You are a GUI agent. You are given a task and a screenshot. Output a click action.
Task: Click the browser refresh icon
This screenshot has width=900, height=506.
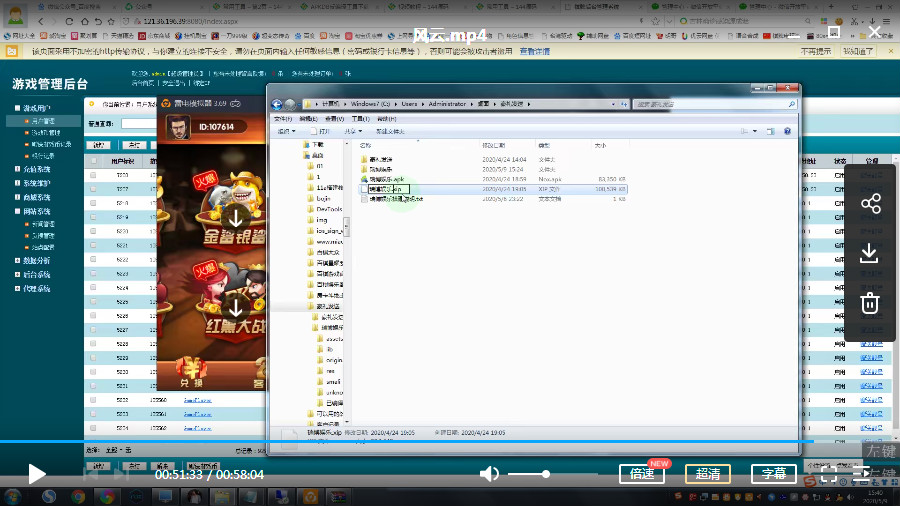click(x=69, y=21)
